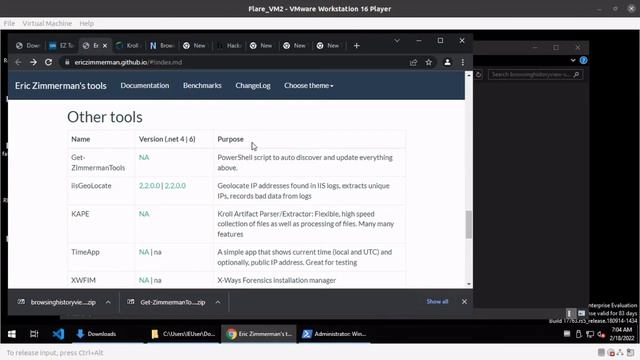Viewport: 640px width, 360px height.
Task: Open Chrome's three-dot menu
Action: pyautogui.click(x=462, y=62)
